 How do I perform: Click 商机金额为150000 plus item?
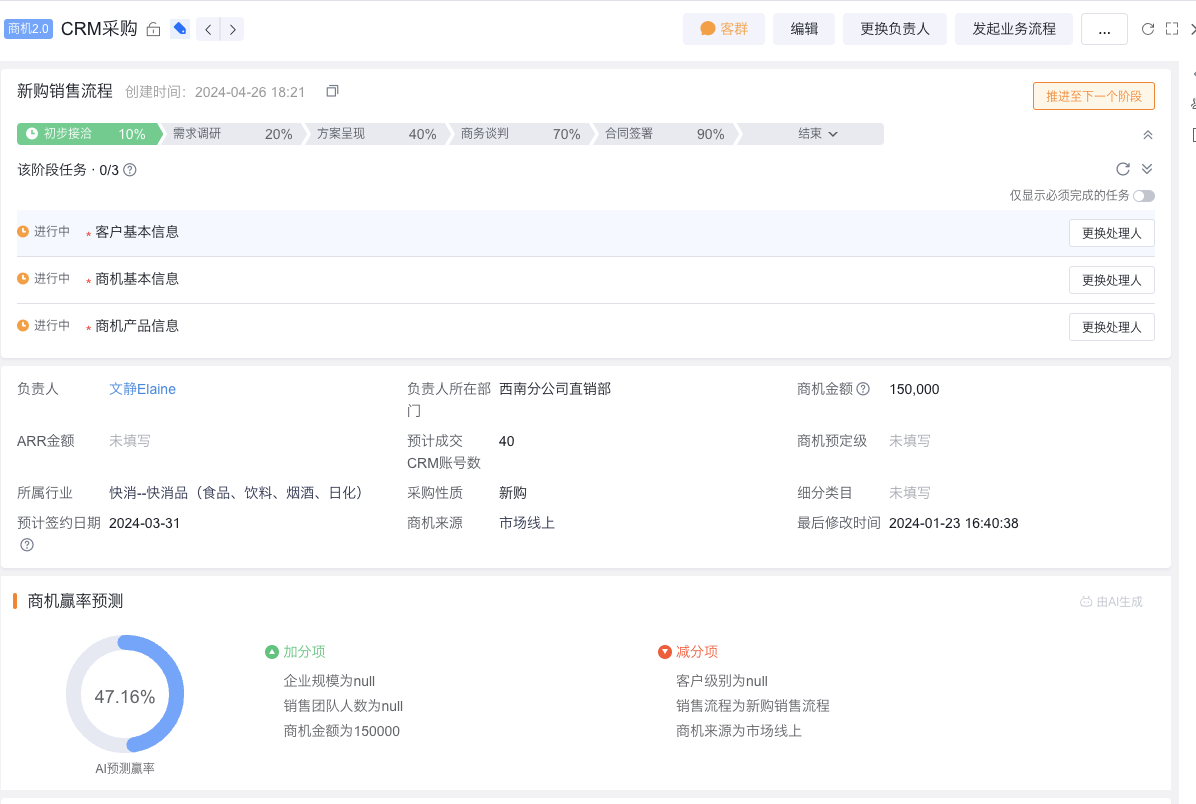(342, 731)
